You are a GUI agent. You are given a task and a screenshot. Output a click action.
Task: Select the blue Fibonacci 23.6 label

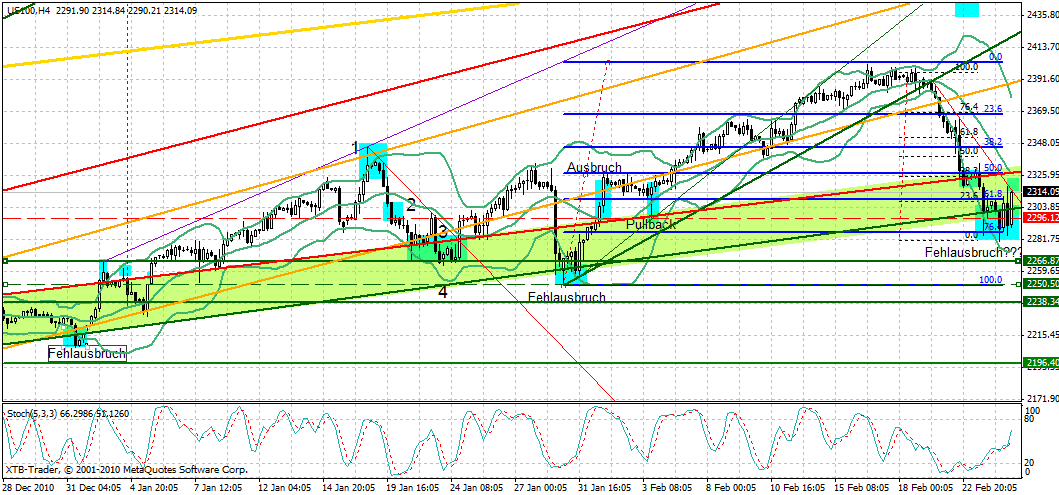993,108
